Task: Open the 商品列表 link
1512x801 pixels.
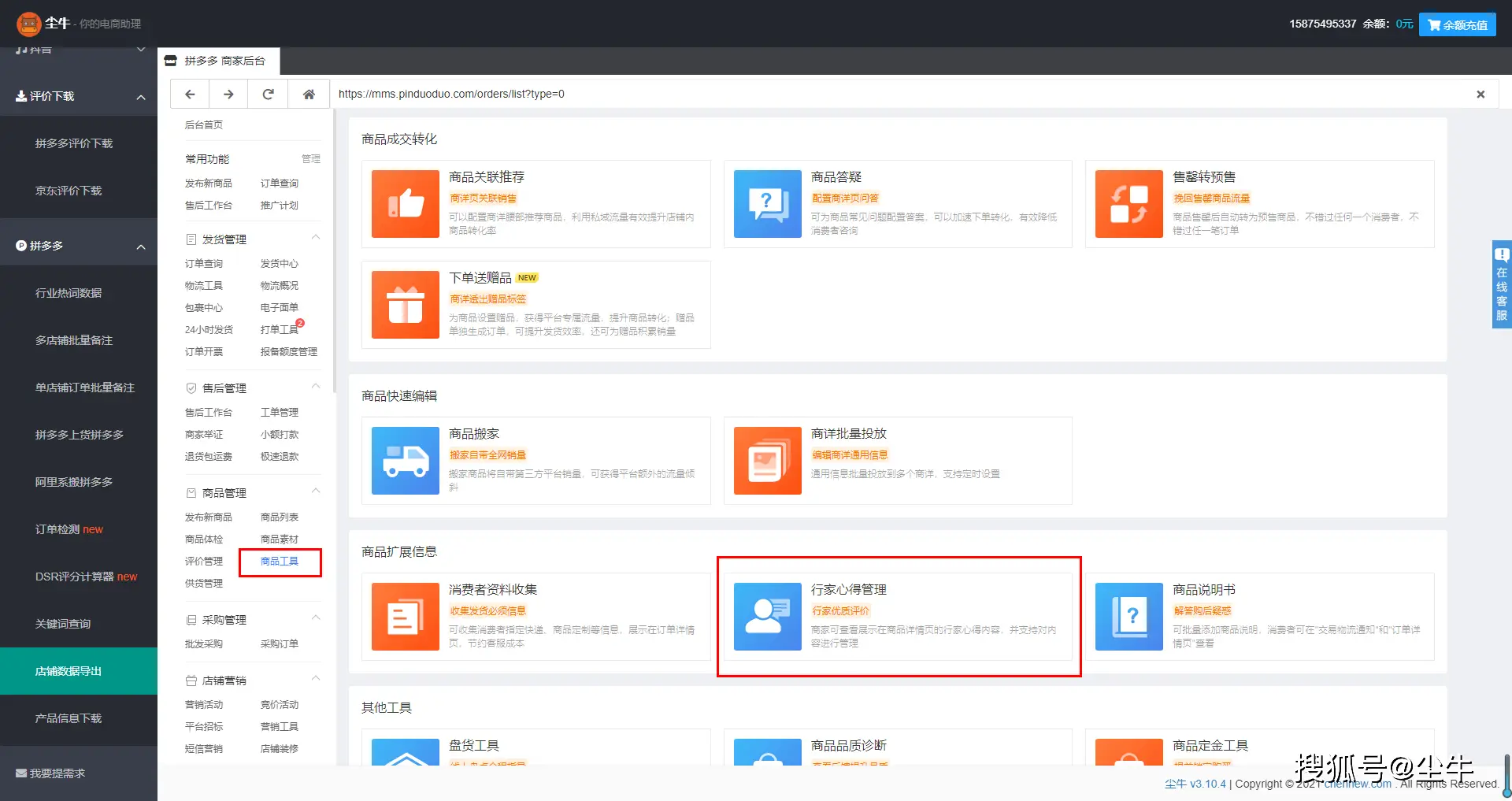Action: coord(280,517)
